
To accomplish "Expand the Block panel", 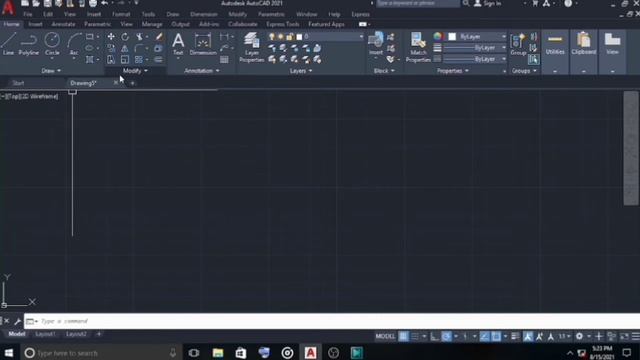I will click(384, 71).
